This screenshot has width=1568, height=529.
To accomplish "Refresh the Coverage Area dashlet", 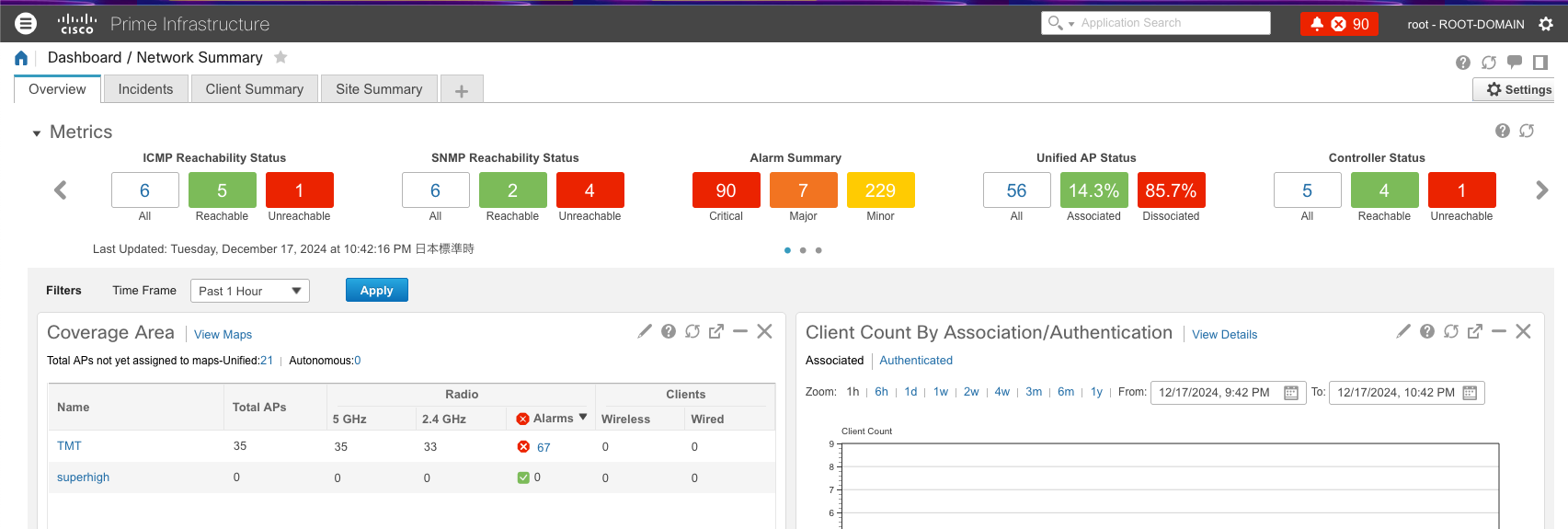I will (x=692, y=331).
